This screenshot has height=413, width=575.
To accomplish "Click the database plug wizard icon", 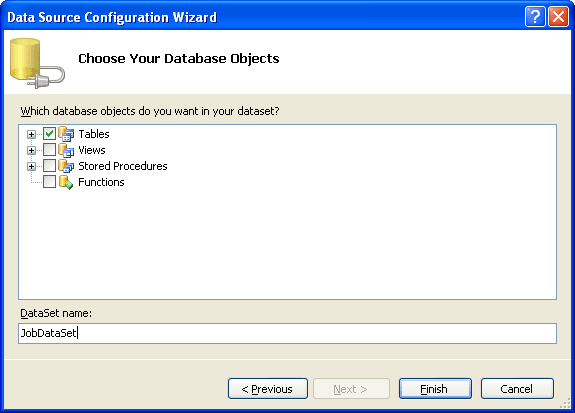I will (x=37, y=63).
